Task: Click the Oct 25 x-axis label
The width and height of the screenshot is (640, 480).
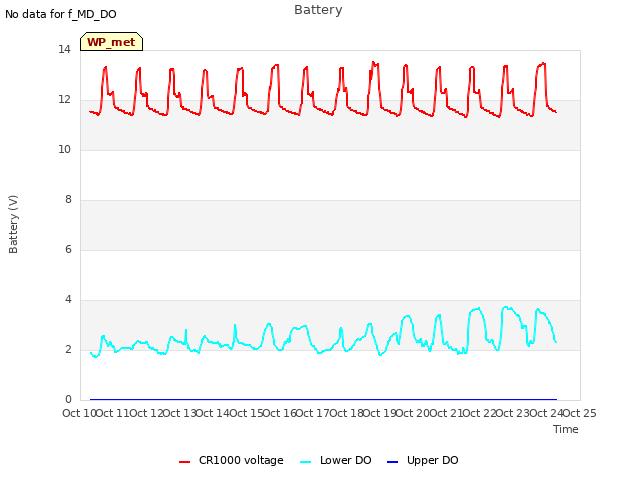Action: [579, 413]
